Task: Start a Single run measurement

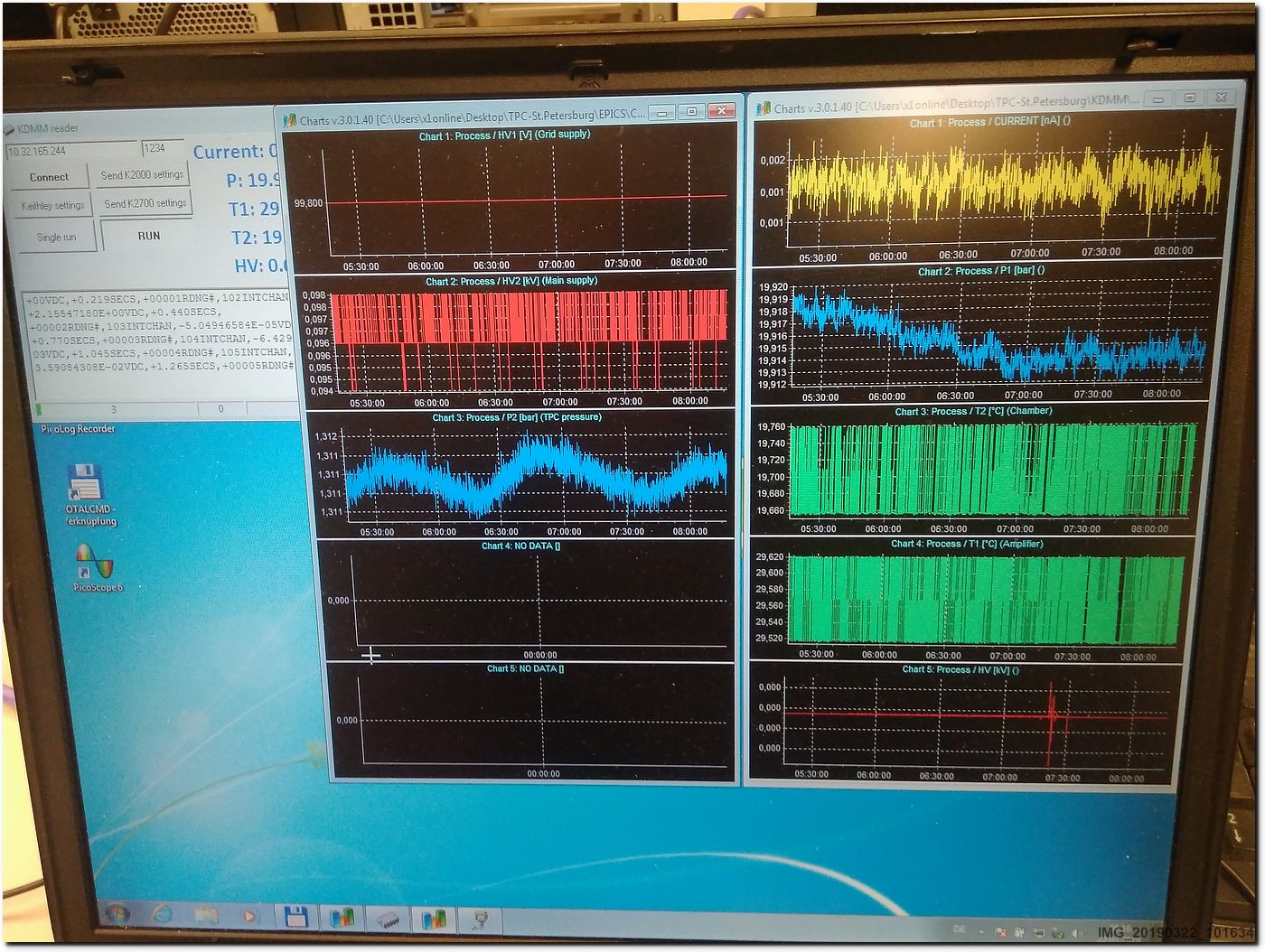Action: (56, 237)
